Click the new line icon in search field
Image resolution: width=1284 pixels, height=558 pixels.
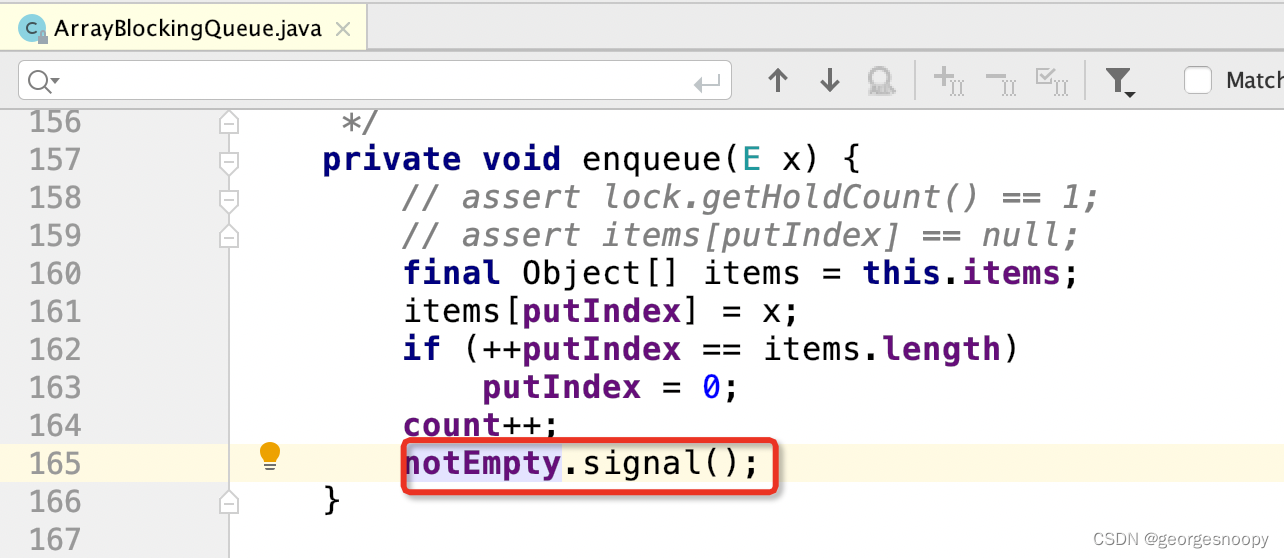click(707, 82)
